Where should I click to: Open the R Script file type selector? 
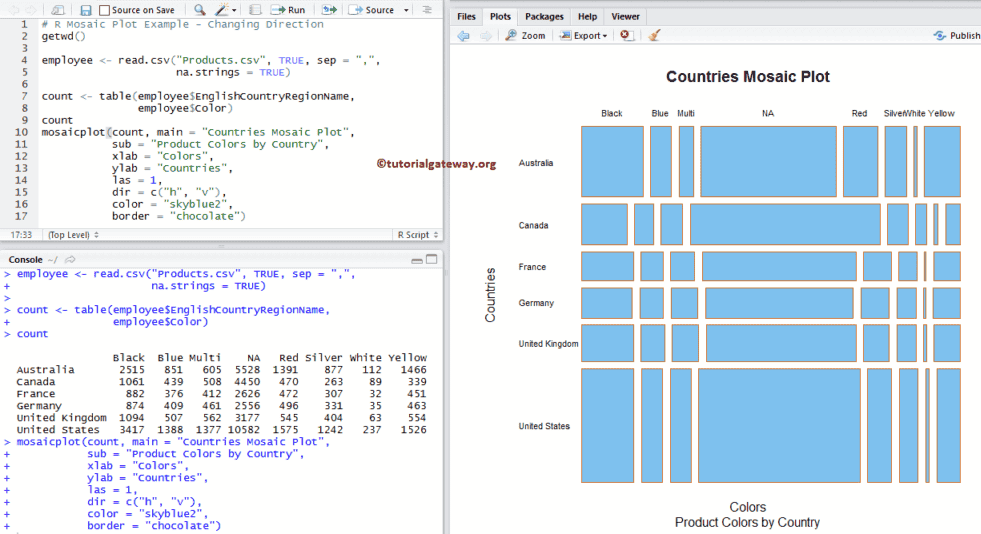[417, 235]
